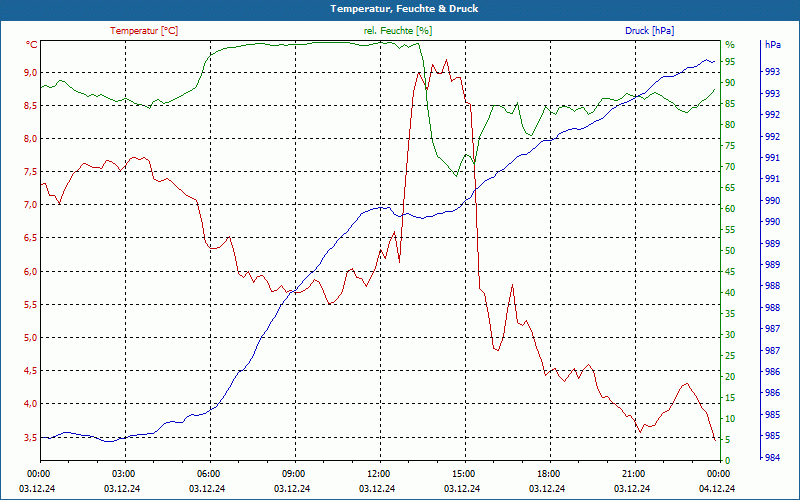Image resolution: width=800 pixels, height=500 pixels.
Task: Click time axis label '21:00'
Action: point(633,473)
